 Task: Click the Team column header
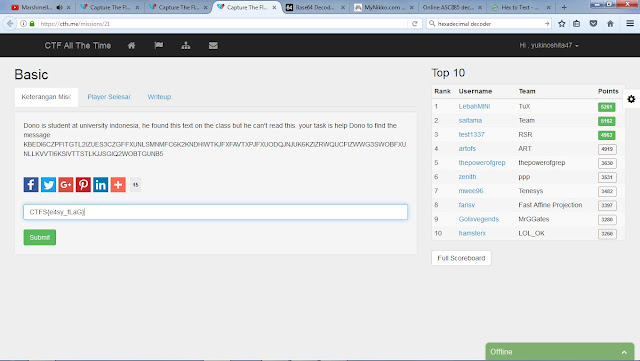(527, 91)
